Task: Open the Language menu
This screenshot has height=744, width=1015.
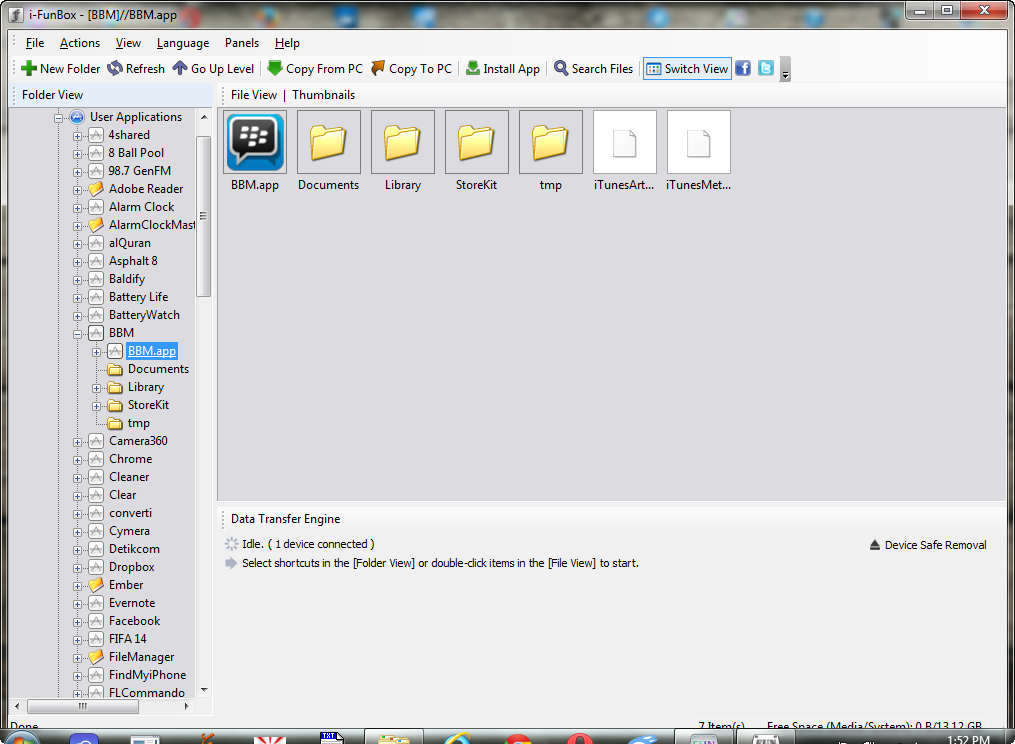Action: (x=183, y=43)
